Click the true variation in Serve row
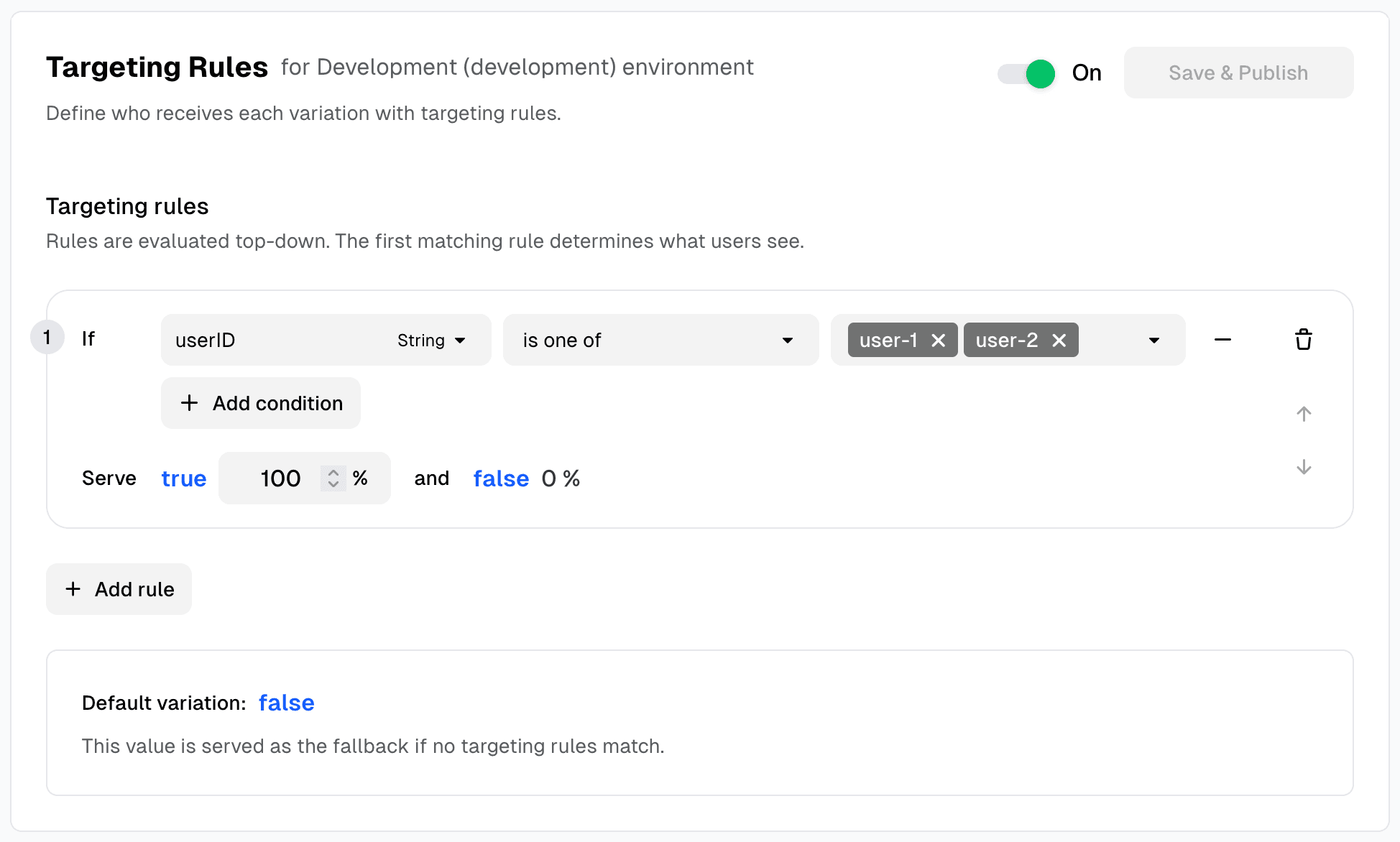Screen dimensions: 1400x842 (183, 478)
